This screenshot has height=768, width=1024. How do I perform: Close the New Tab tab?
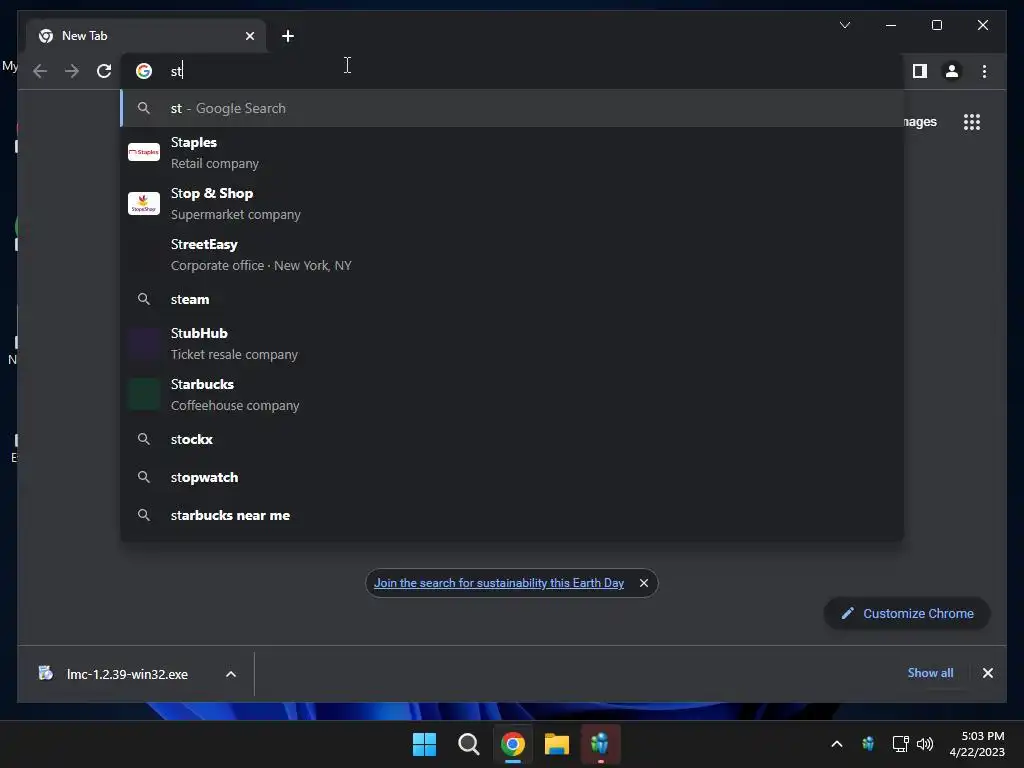(x=249, y=36)
